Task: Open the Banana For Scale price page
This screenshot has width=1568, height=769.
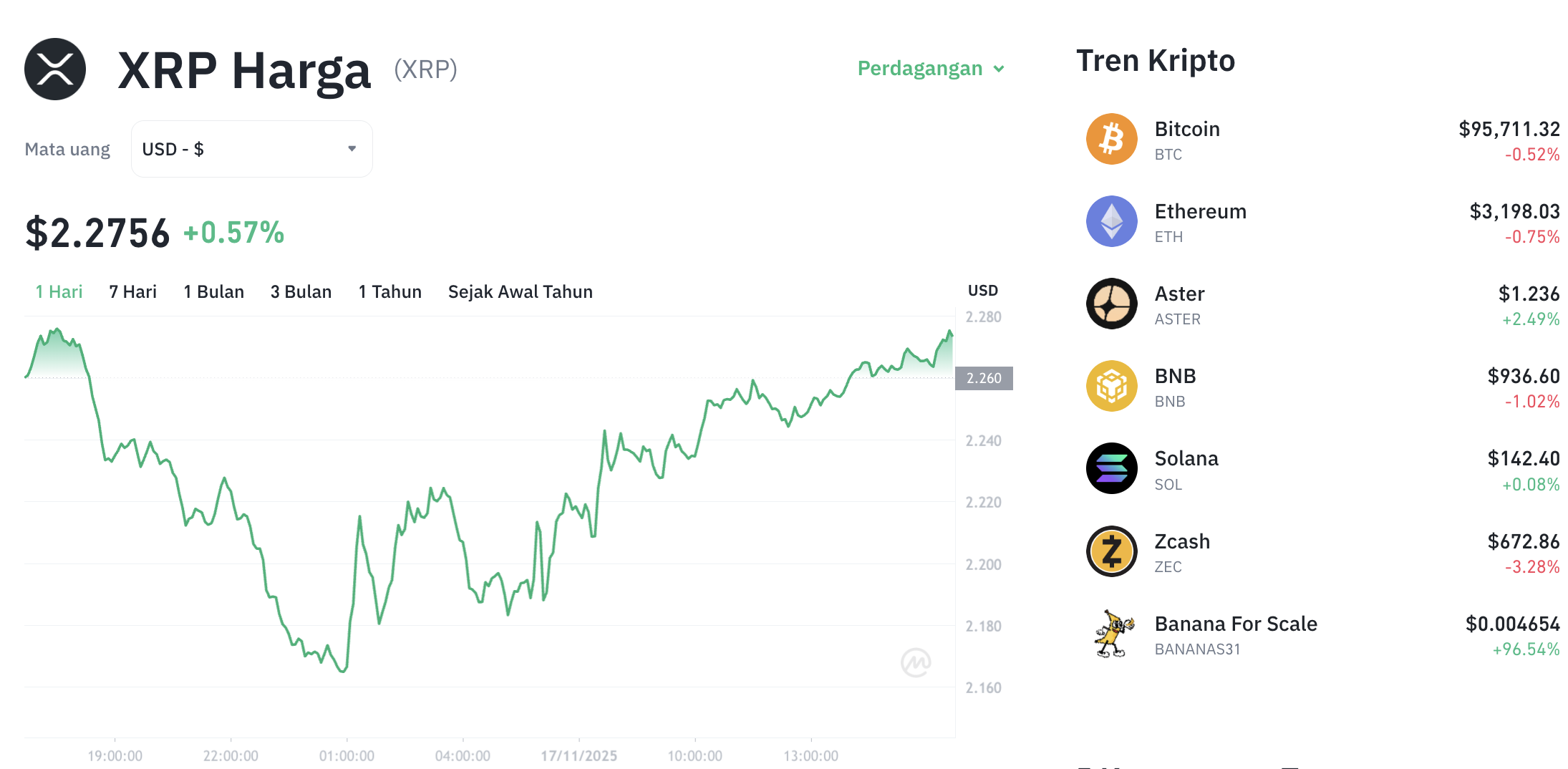Action: 1235,624
